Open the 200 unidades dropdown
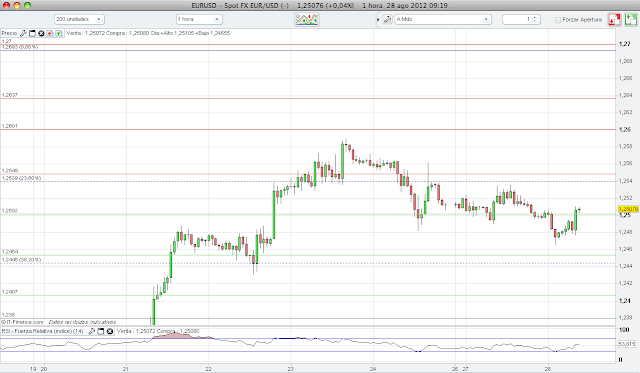Viewport: 640px width, 373px height. [79, 19]
